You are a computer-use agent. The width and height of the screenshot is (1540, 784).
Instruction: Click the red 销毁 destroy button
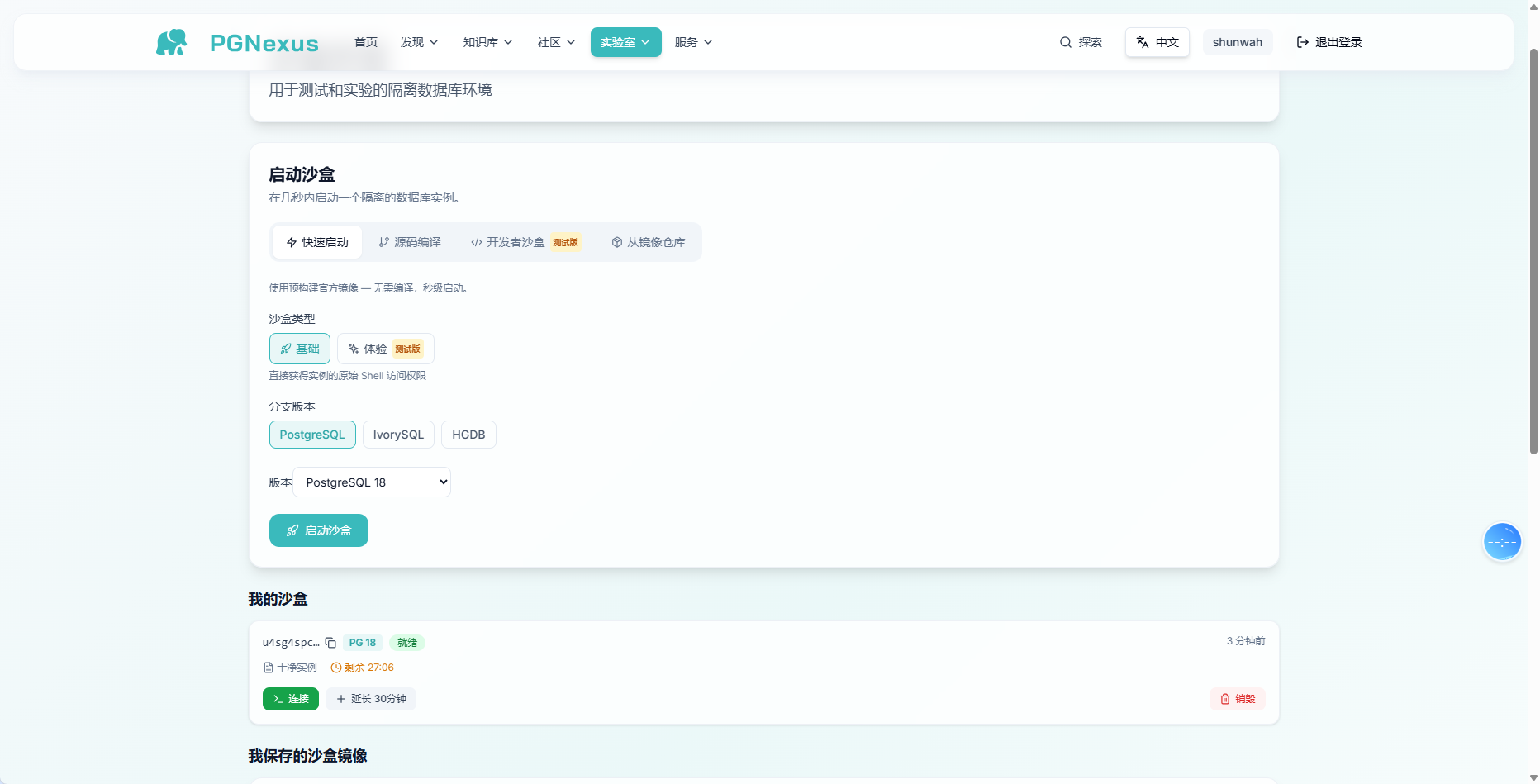click(1238, 699)
